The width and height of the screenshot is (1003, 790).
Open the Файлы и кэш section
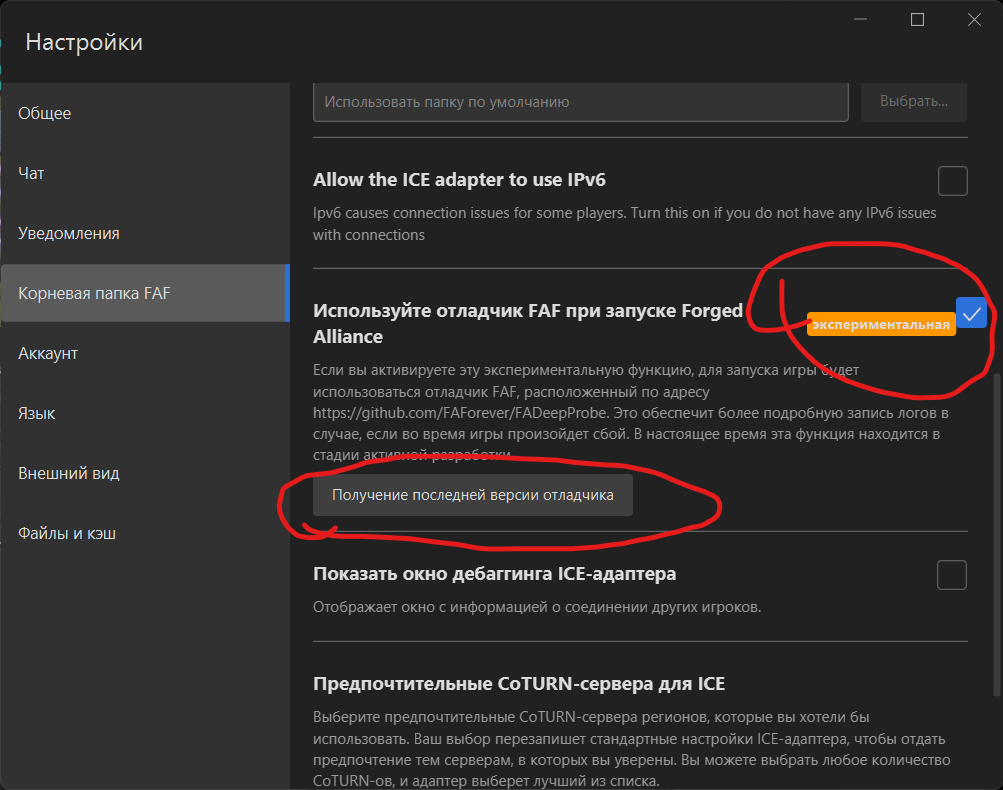145,533
